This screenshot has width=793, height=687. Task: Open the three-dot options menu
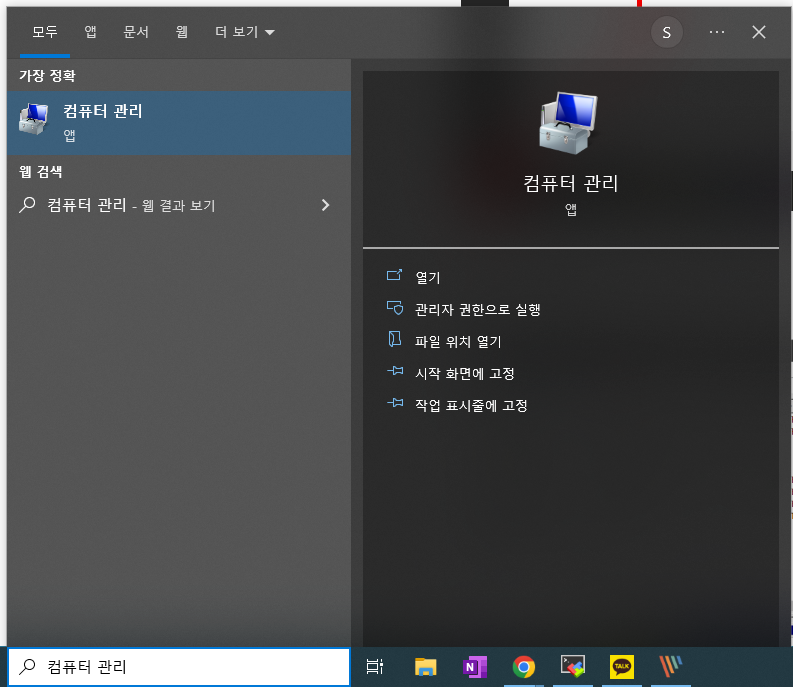[717, 32]
